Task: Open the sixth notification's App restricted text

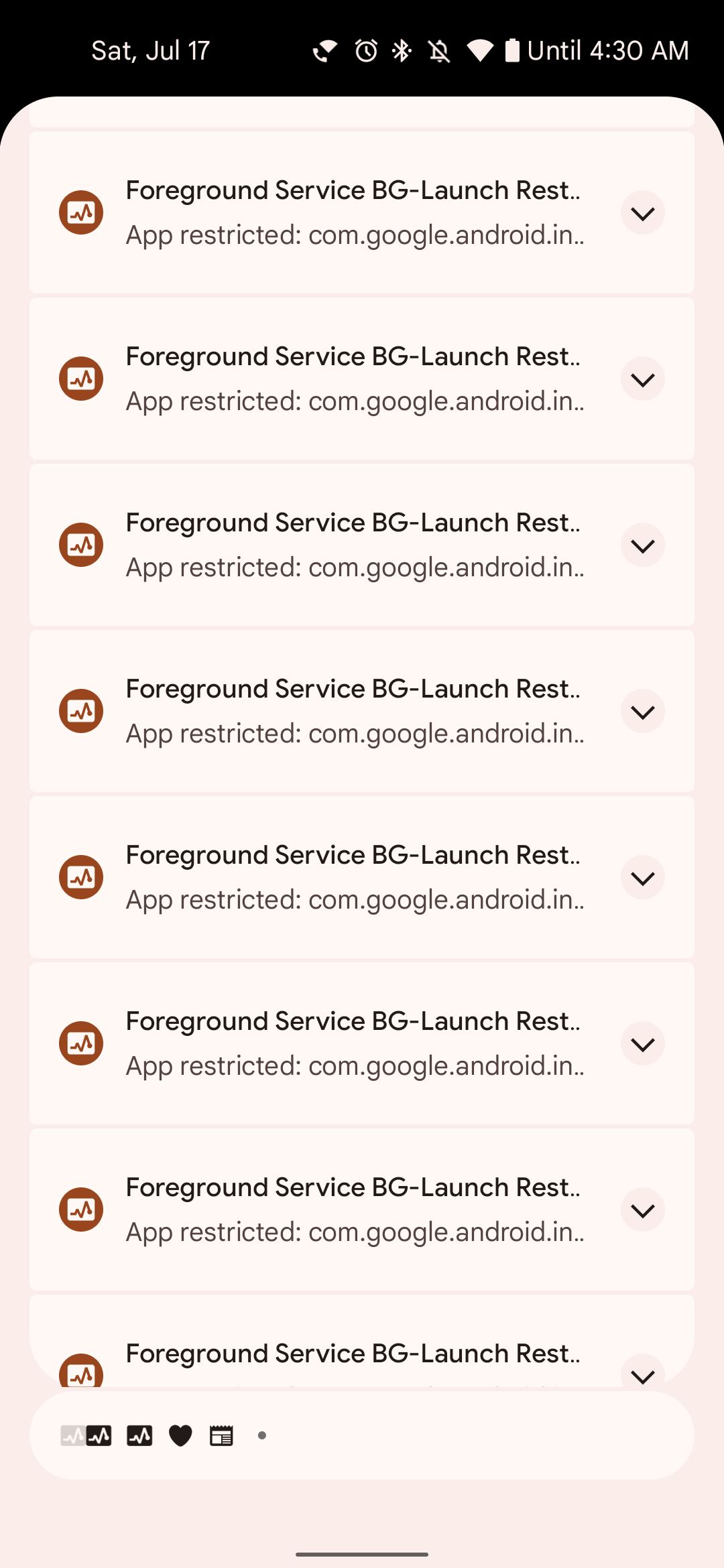Action: tap(355, 1066)
